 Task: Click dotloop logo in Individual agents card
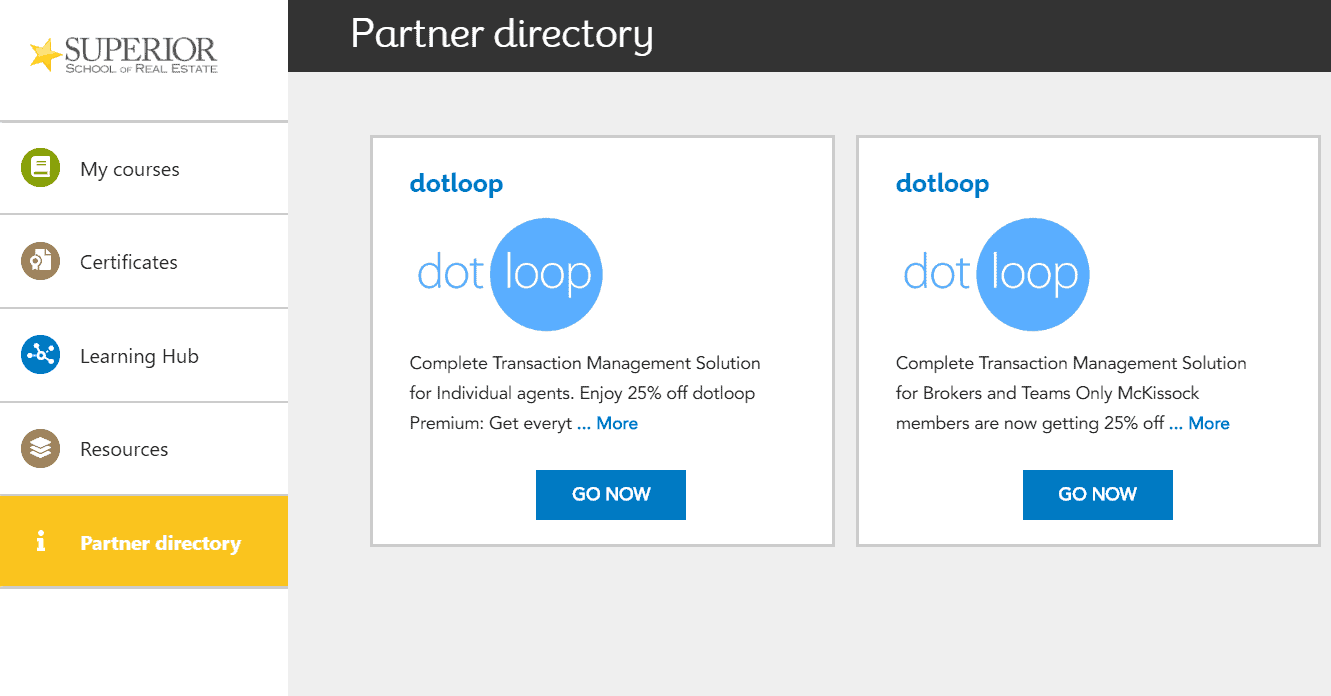click(510, 274)
